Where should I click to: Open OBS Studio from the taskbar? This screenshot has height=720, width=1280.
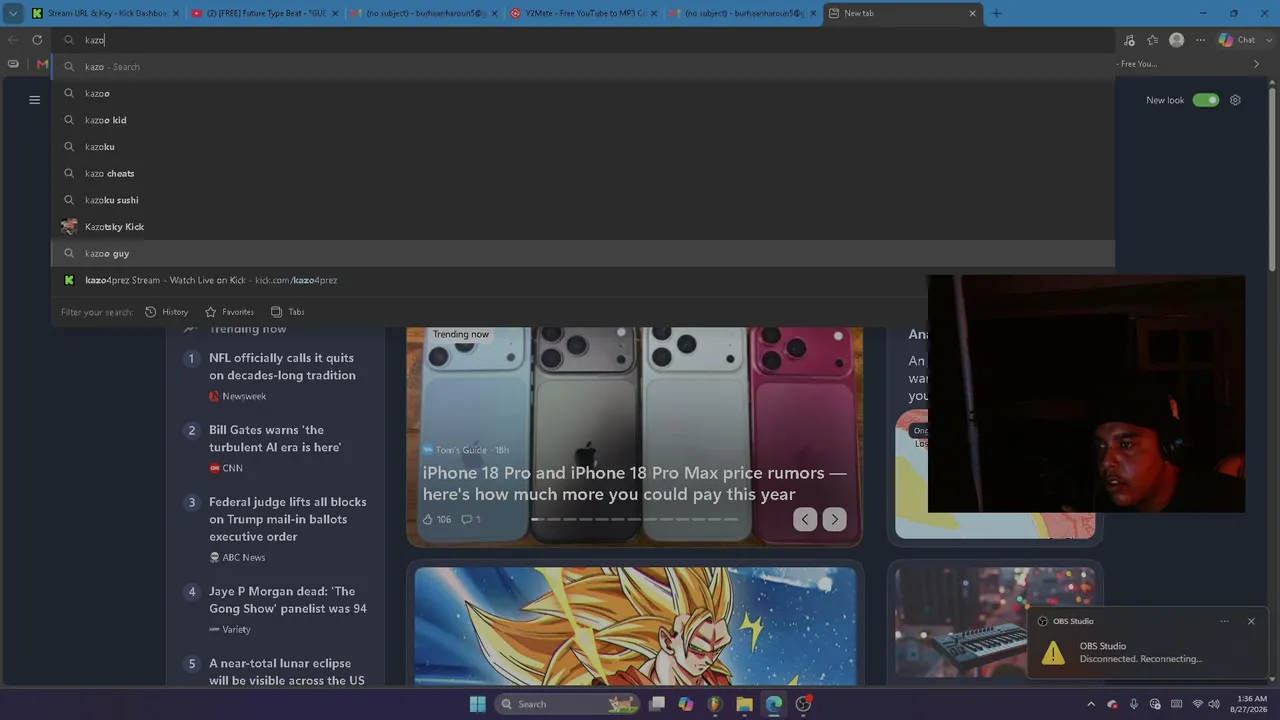click(x=803, y=704)
